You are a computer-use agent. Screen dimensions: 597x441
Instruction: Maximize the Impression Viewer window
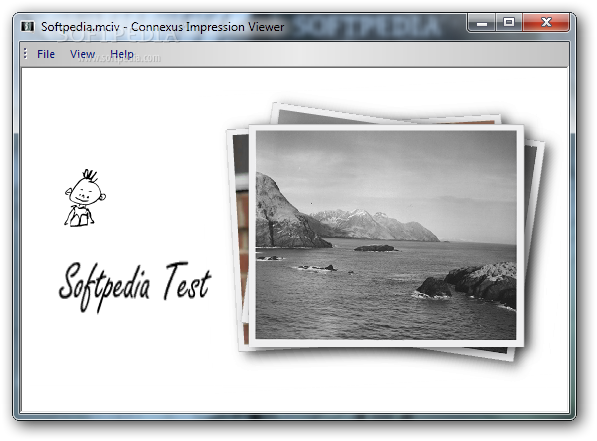pos(509,23)
